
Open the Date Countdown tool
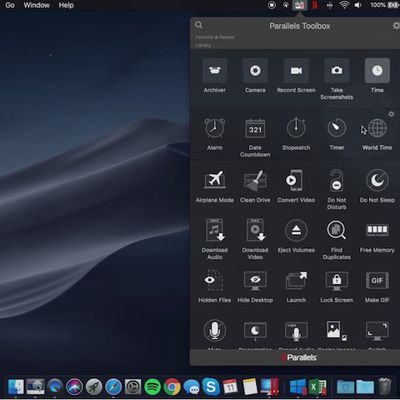tap(255, 128)
